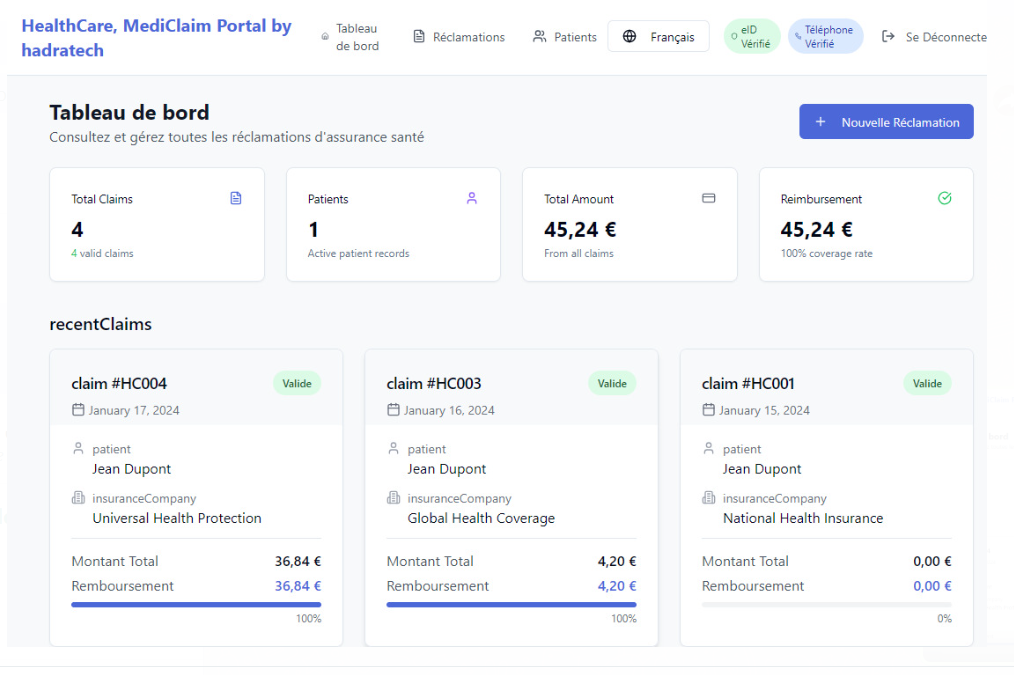Click the credit card icon in Total Amount card
The width and height of the screenshot is (1014, 675).
(708, 198)
